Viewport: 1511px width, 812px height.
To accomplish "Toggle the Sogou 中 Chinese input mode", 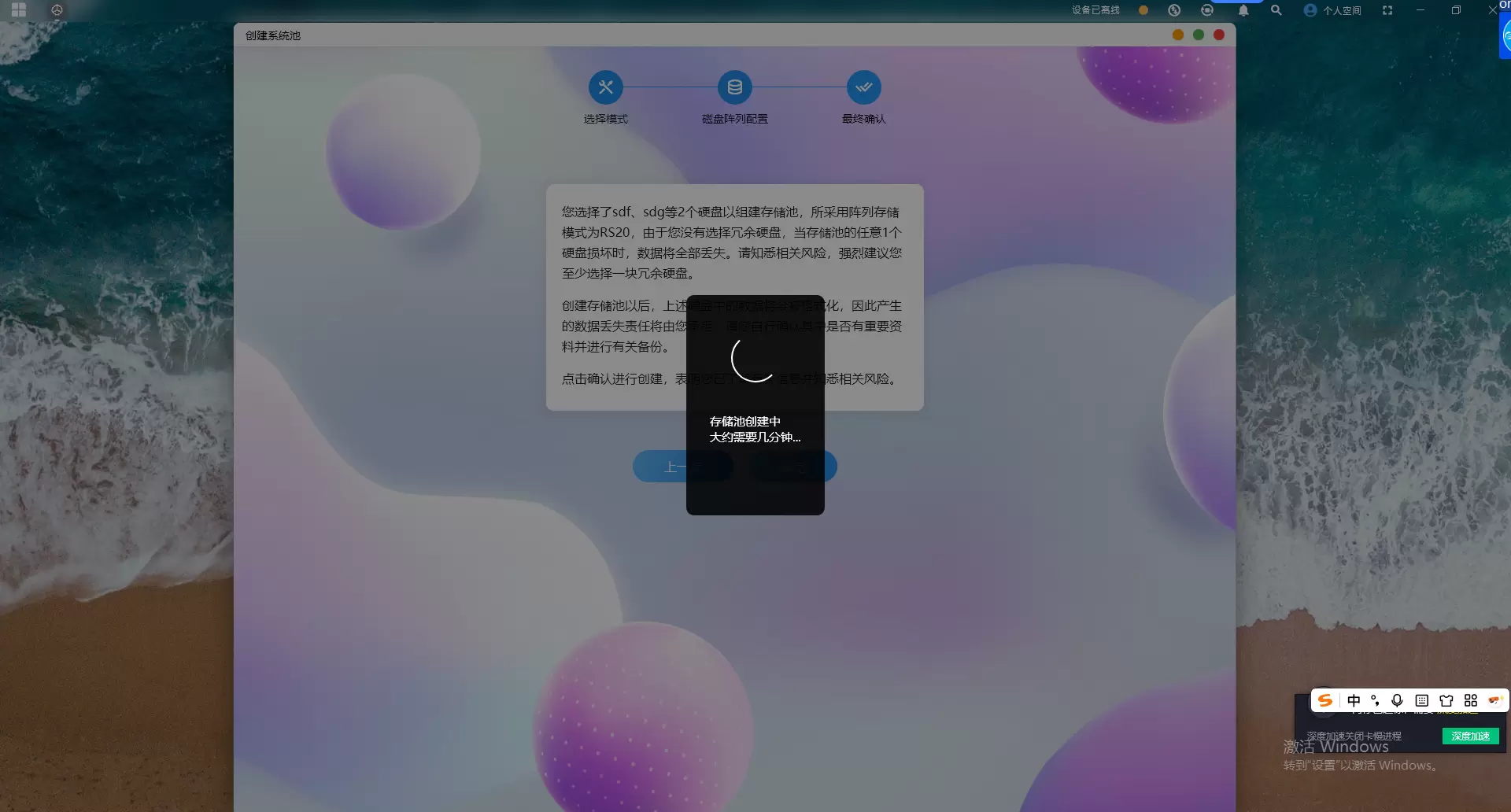I will click(1354, 700).
